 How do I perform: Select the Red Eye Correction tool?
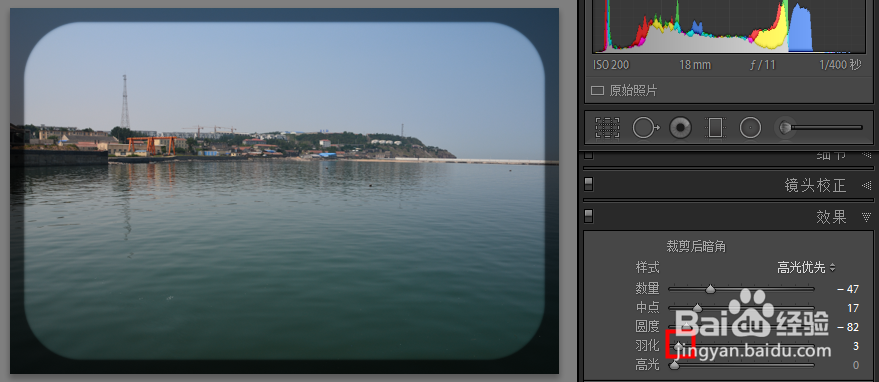681,128
